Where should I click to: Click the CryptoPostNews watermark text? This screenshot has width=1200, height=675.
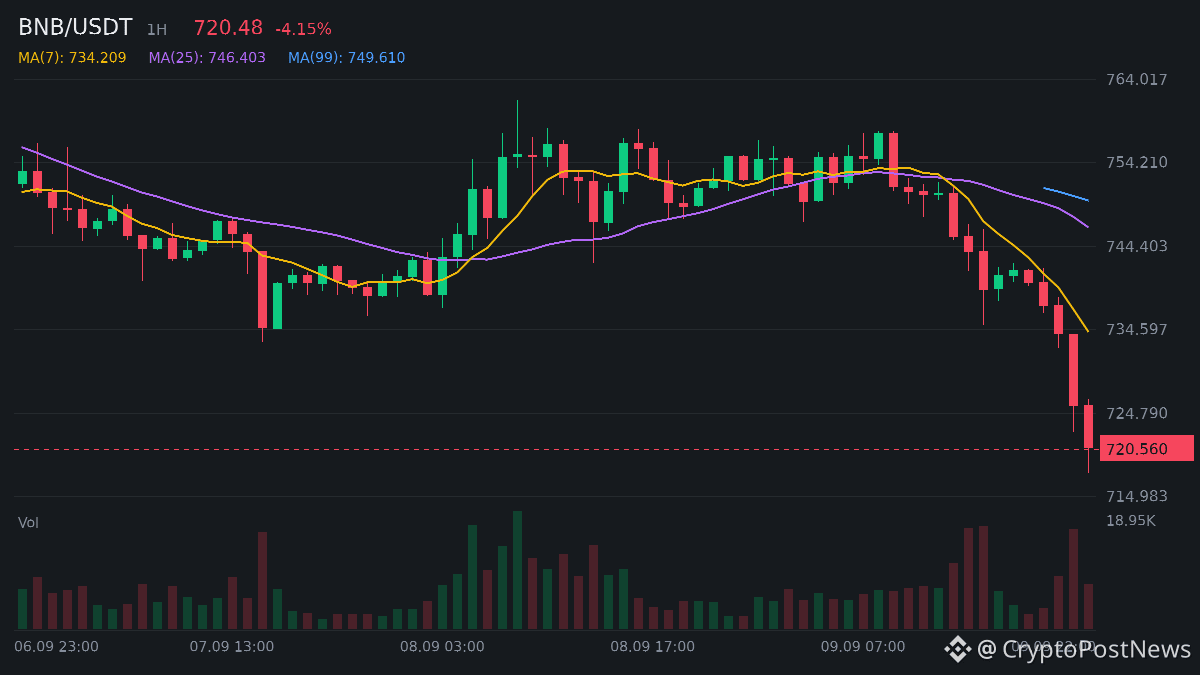(1084, 650)
